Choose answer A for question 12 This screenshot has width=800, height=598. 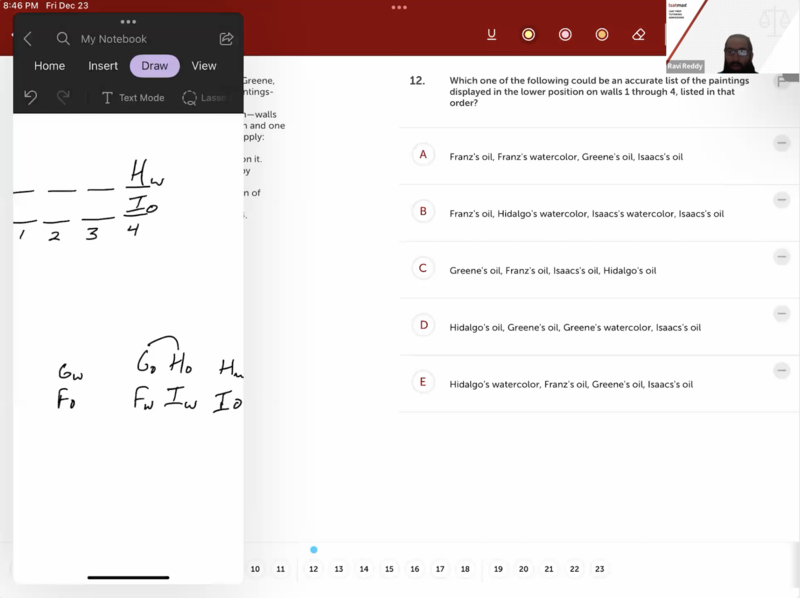(x=423, y=155)
